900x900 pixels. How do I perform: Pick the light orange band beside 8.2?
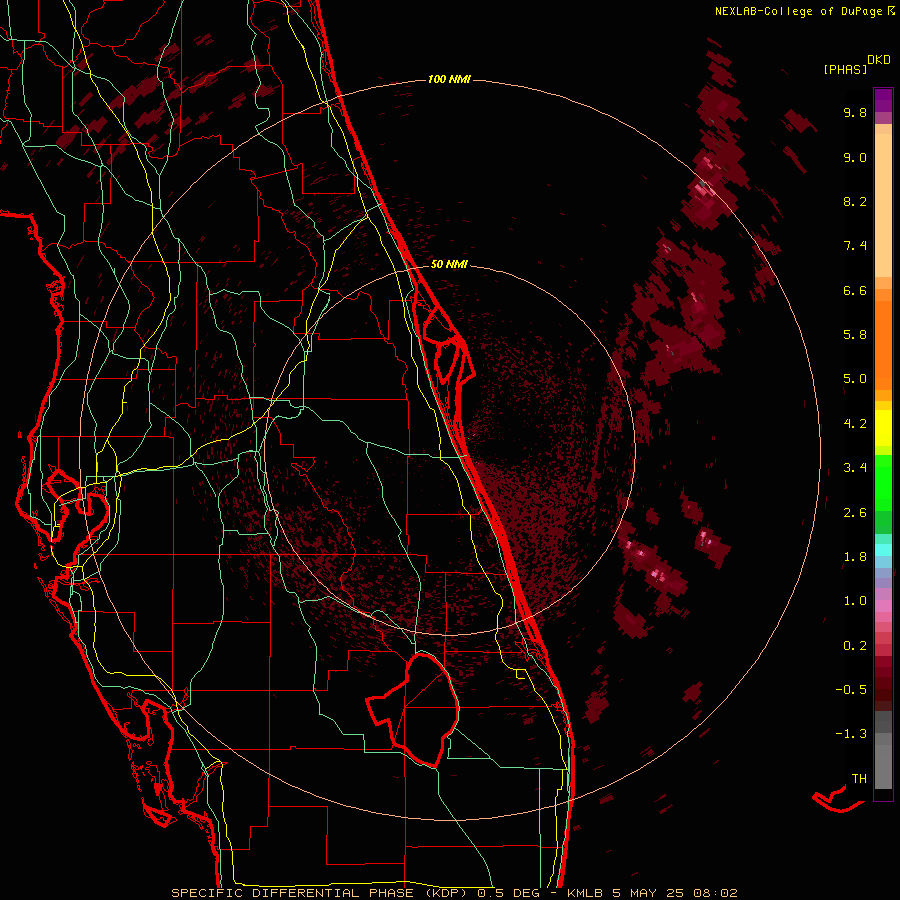tap(883, 205)
